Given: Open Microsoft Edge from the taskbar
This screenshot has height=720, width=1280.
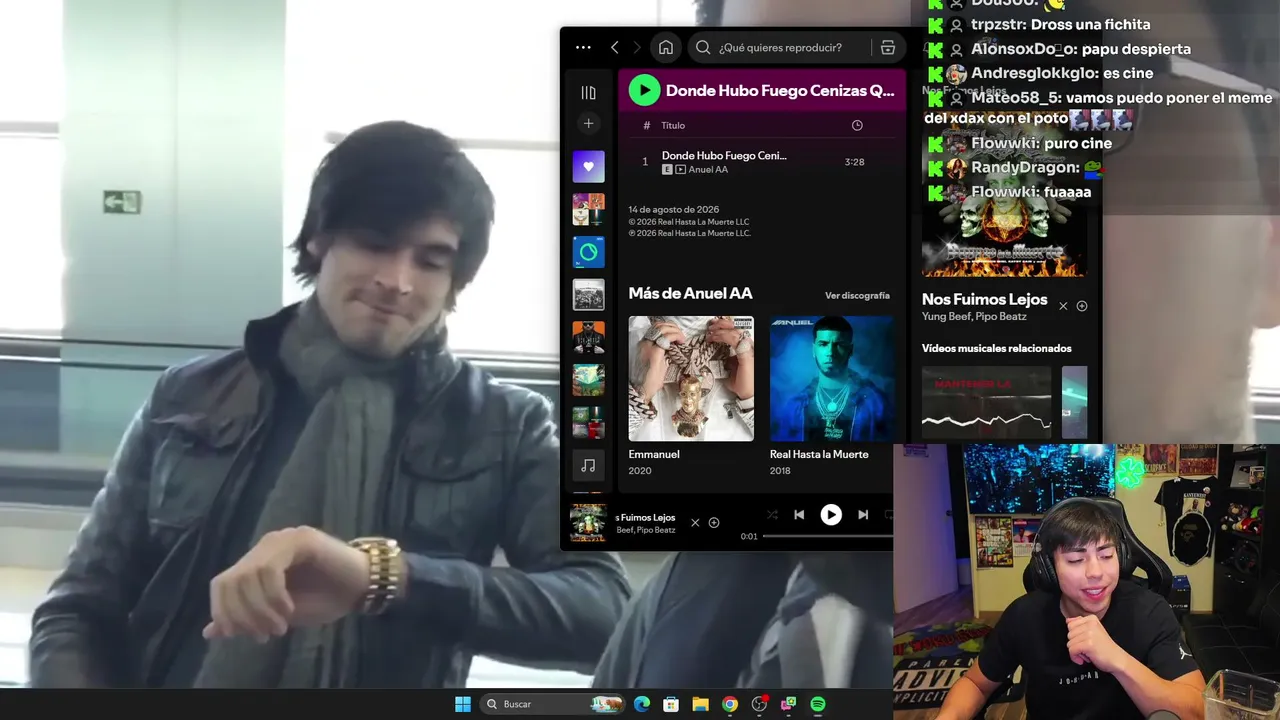Looking at the screenshot, I should [642, 704].
